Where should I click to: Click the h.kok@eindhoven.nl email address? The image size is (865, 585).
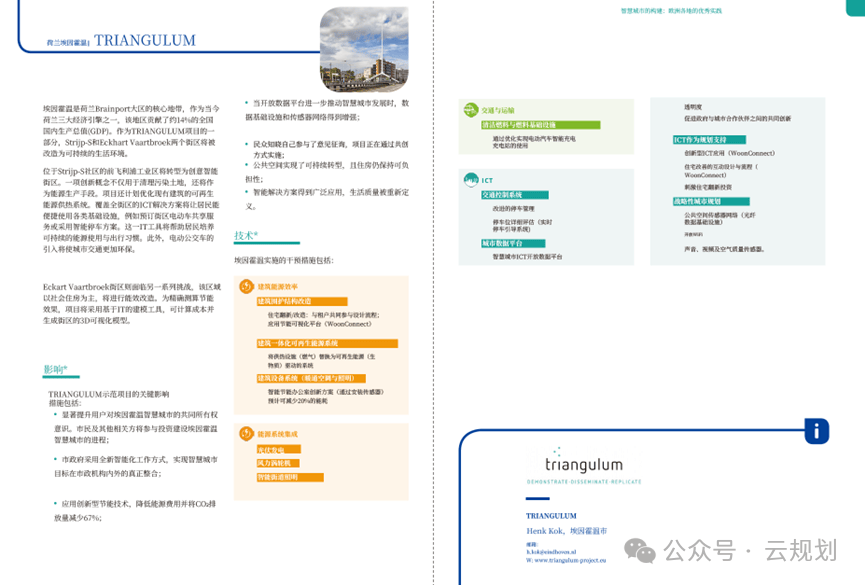(x=553, y=552)
